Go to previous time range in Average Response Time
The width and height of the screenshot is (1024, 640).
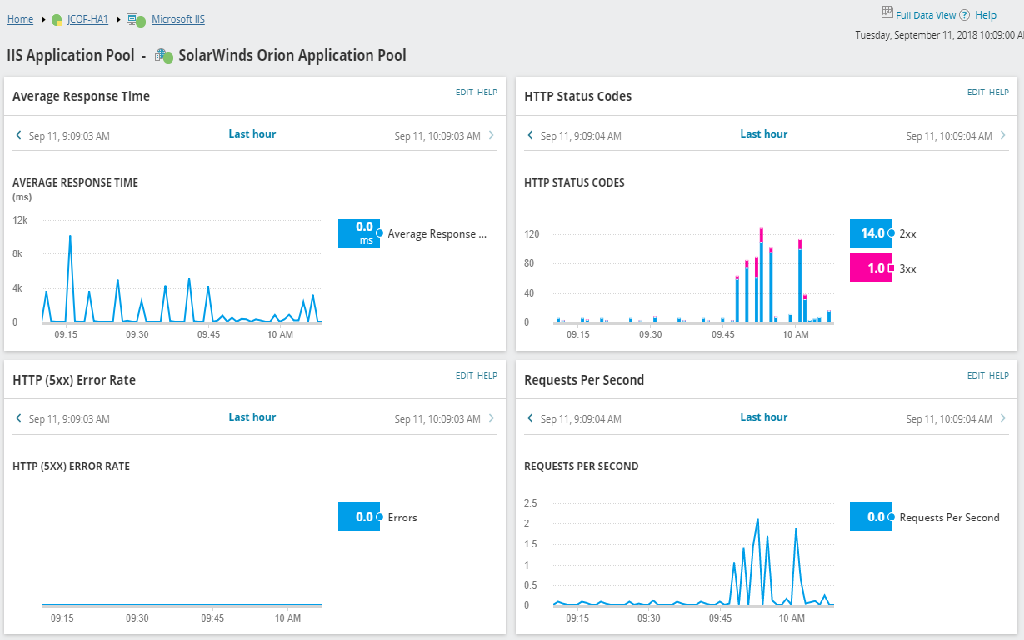pos(18,136)
